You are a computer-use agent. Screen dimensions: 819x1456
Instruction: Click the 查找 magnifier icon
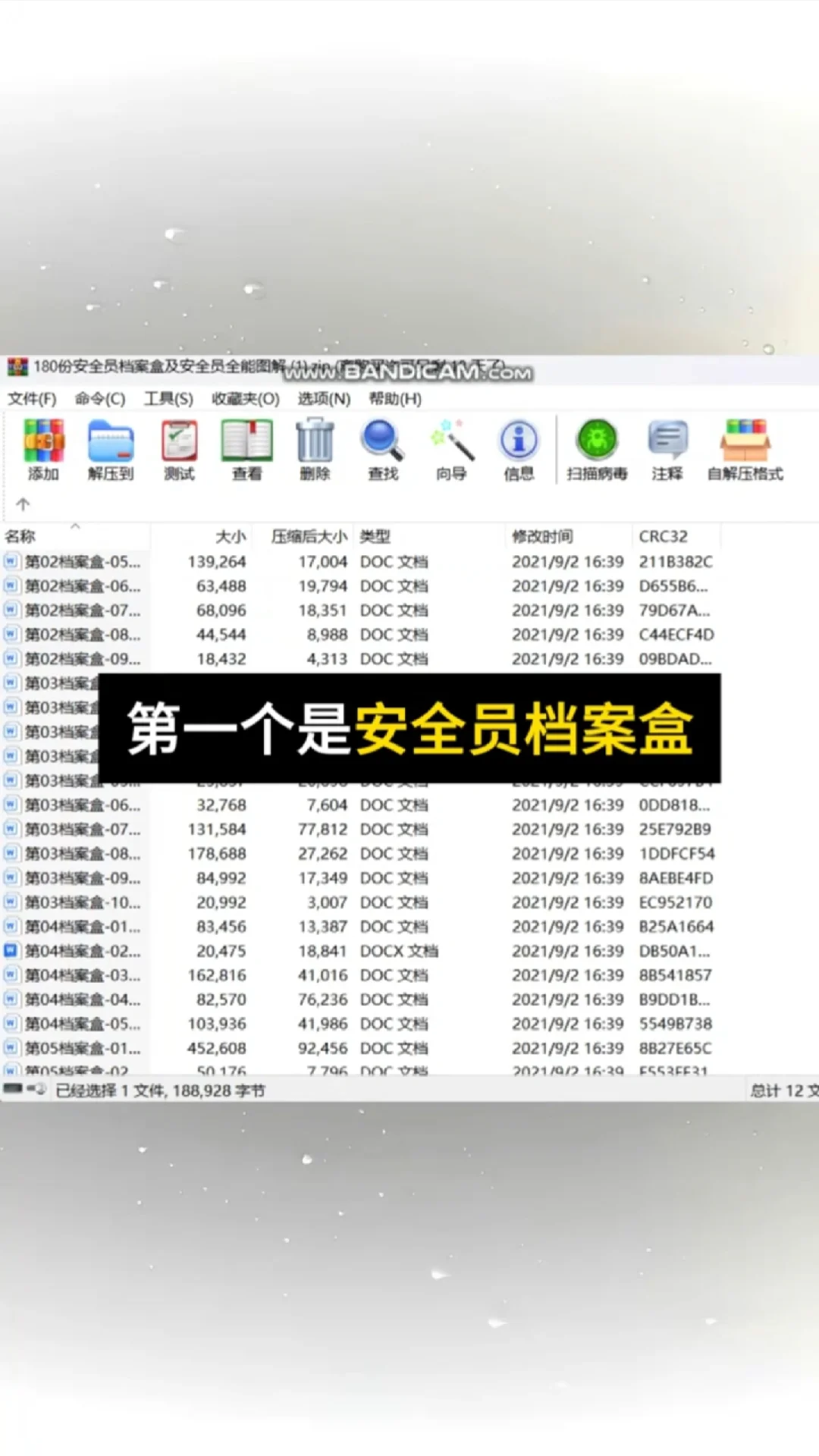[382, 441]
